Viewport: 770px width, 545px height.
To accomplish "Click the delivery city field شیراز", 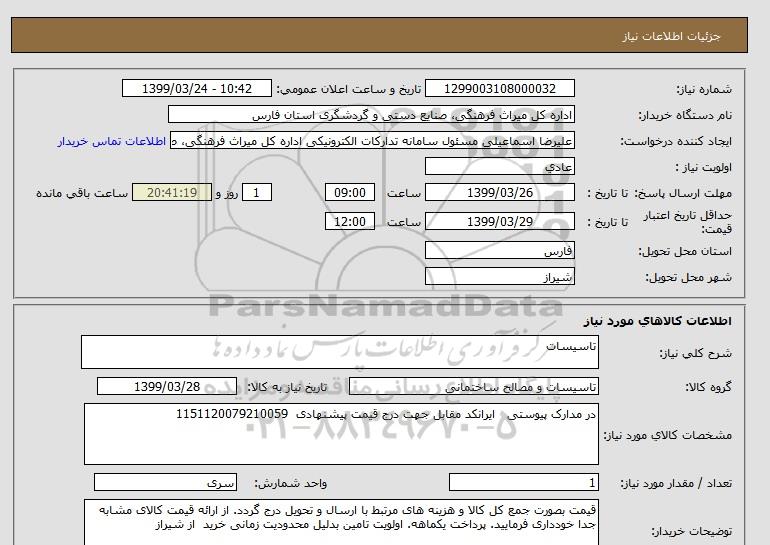I will click(499, 276).
